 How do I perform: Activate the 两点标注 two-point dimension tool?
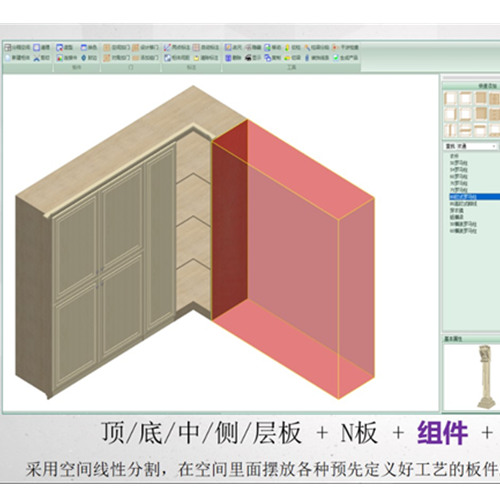[167, 47]
